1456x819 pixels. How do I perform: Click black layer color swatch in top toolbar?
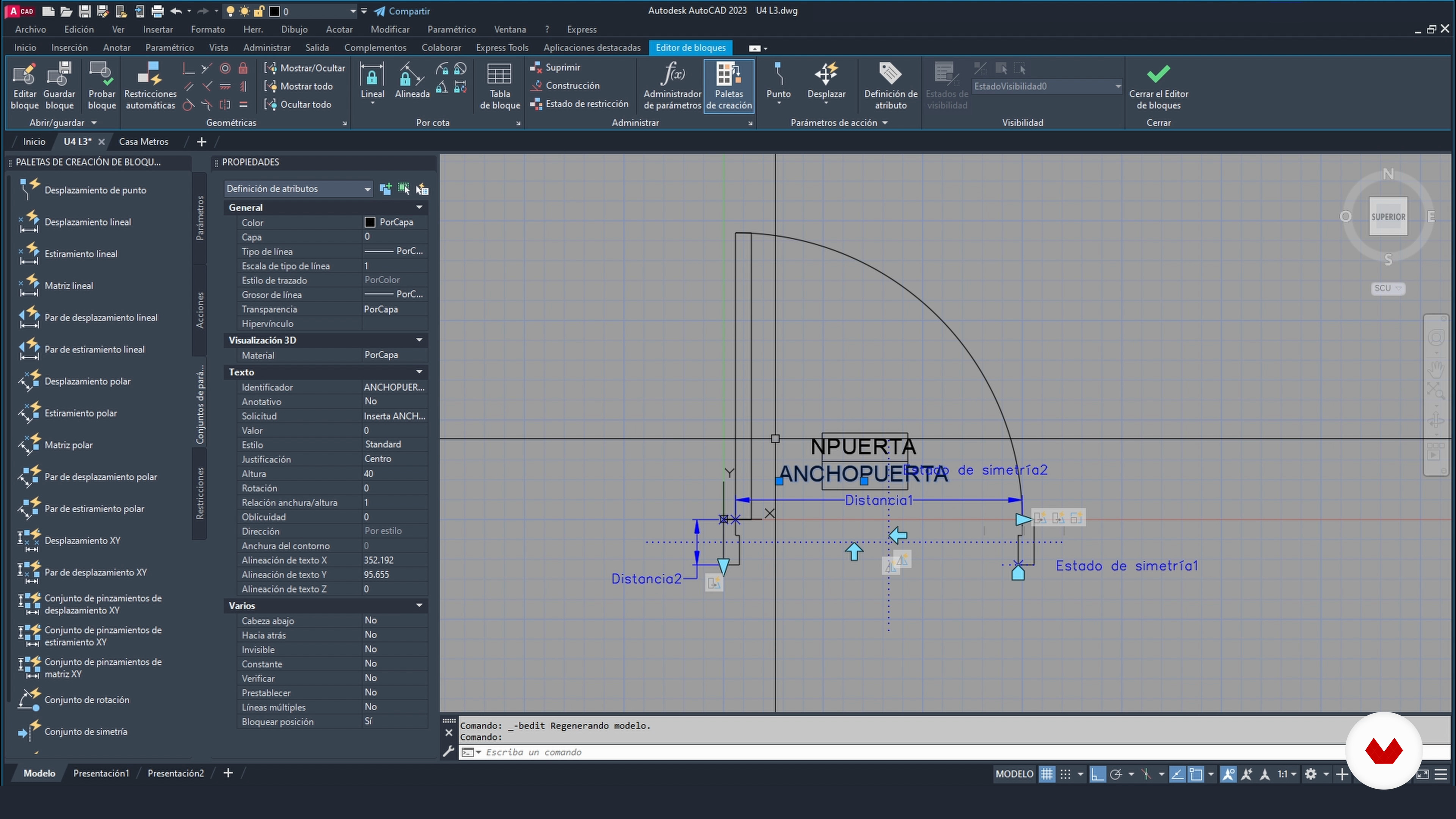tap(274, 11)
